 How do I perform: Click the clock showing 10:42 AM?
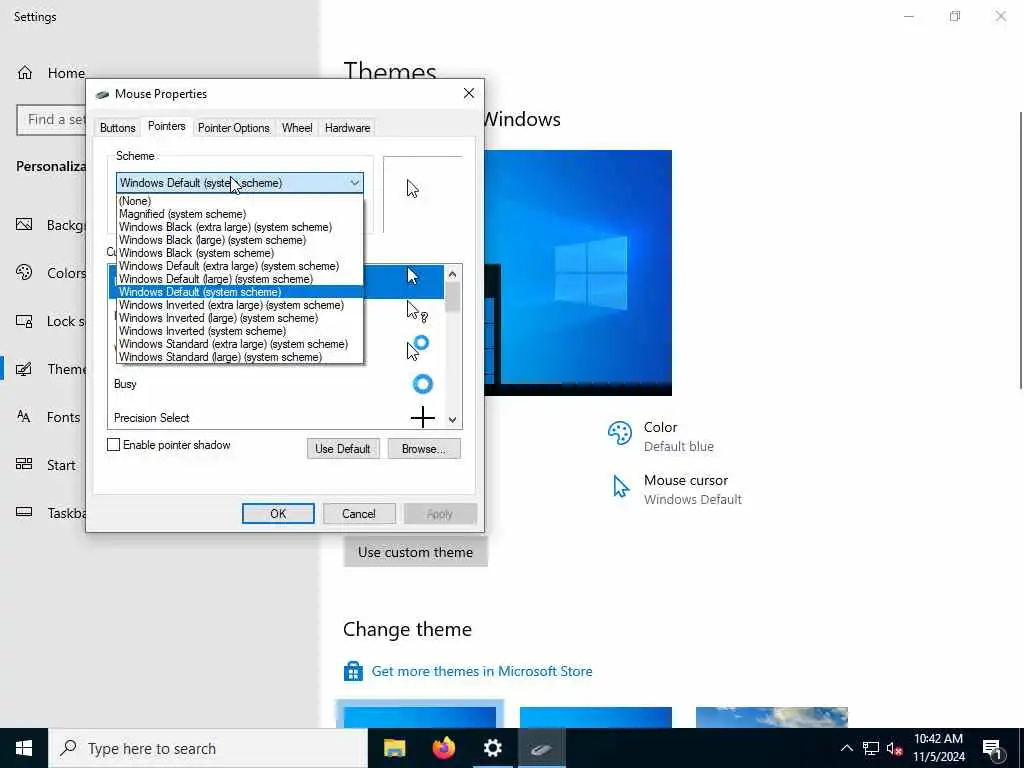(938, 739)
